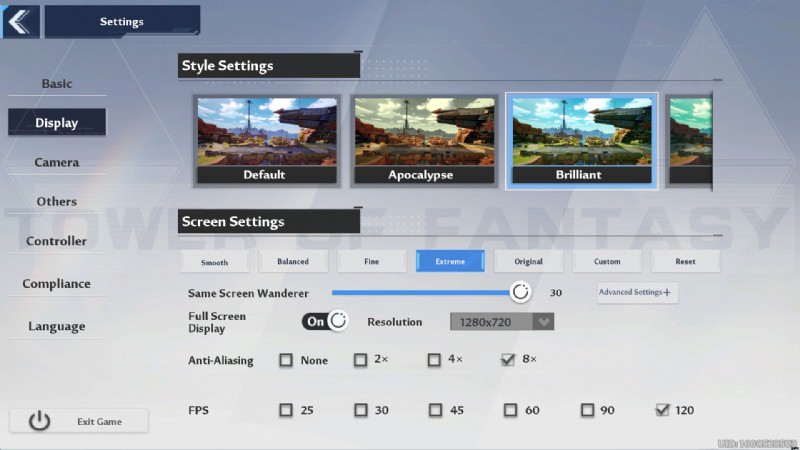Choose the Apocalypse style preset
This screenshot has height=450, width=800.
pos(420,140)
